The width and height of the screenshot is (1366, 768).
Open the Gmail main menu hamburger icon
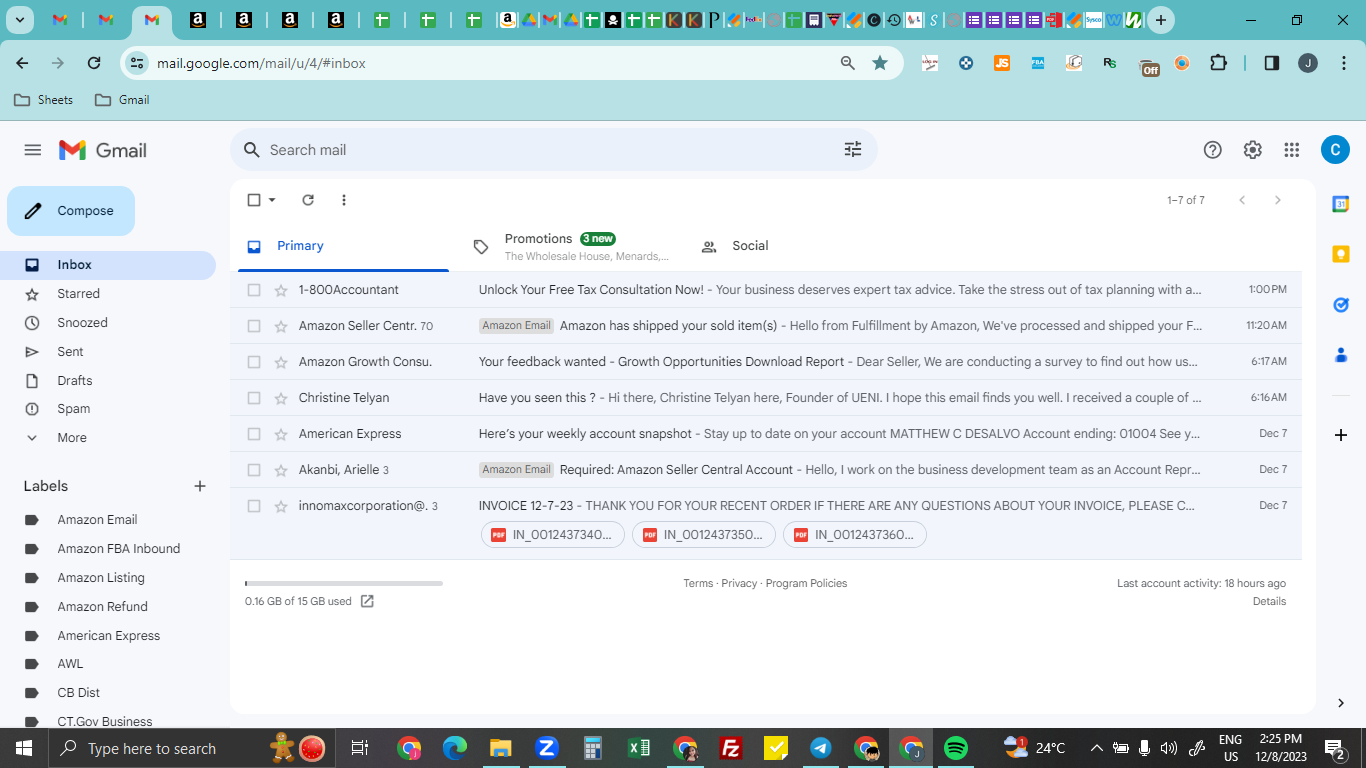coord(33,150)
